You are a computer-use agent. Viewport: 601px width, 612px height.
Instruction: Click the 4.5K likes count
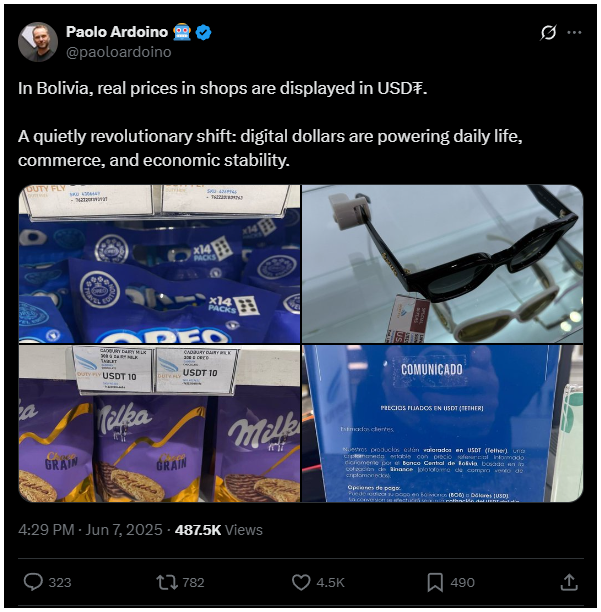(331, 582)
